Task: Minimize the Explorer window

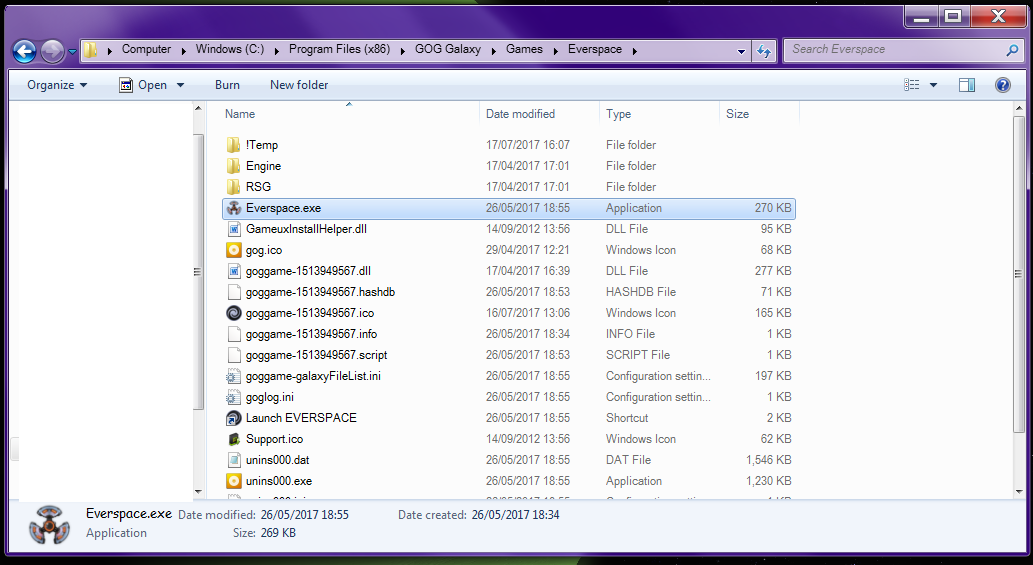Action: click(x=922, y=16)
